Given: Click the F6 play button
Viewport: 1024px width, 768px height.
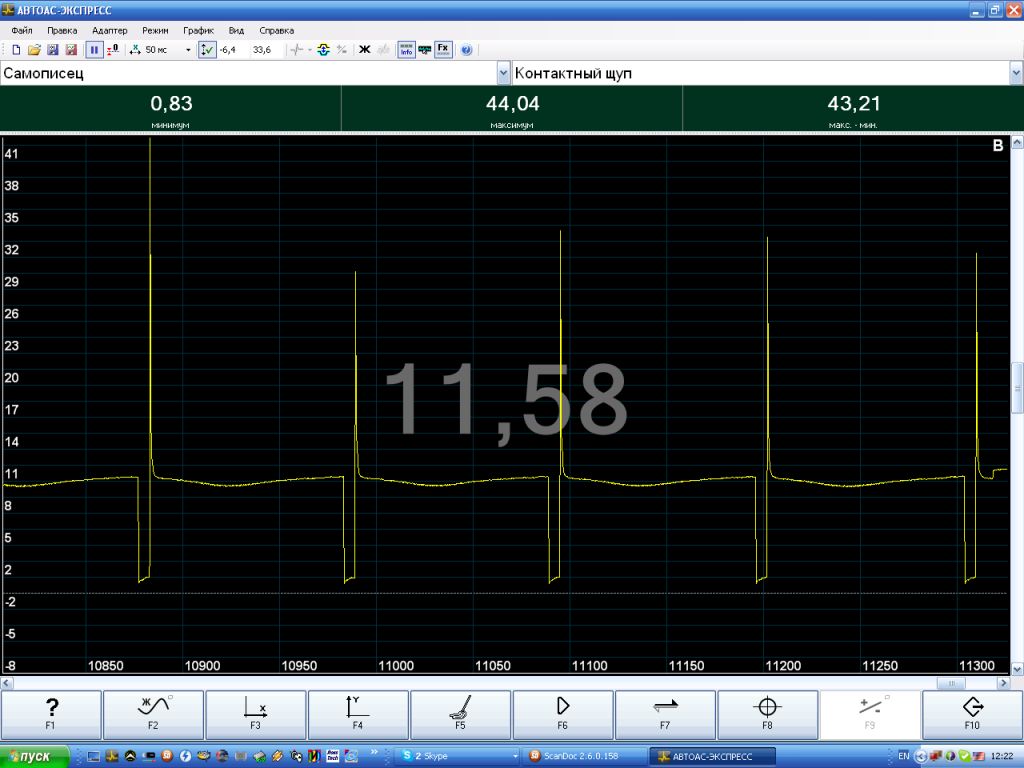Looking at the screenshot, I should pos(563,714).
